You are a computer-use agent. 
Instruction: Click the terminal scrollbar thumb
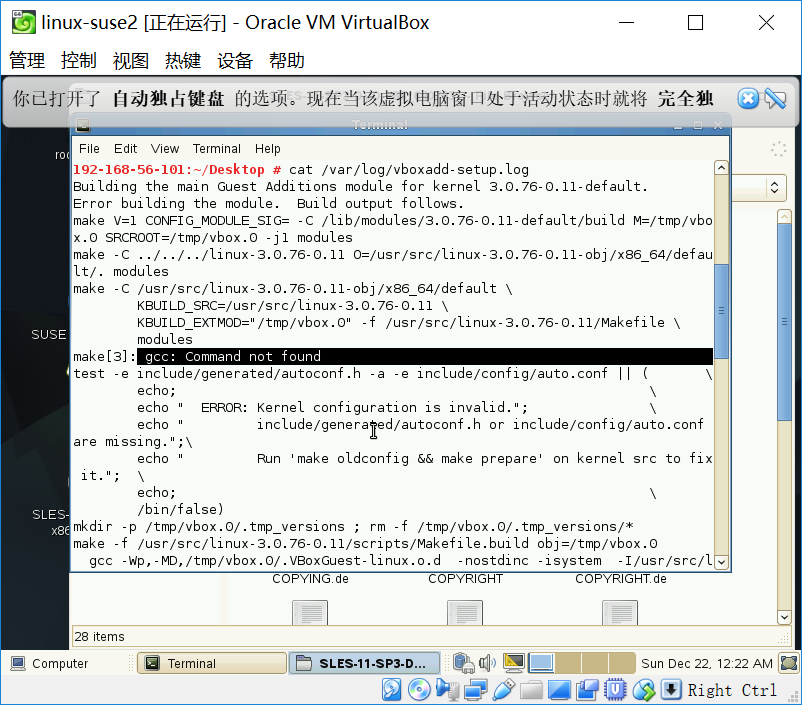[721, 311]
